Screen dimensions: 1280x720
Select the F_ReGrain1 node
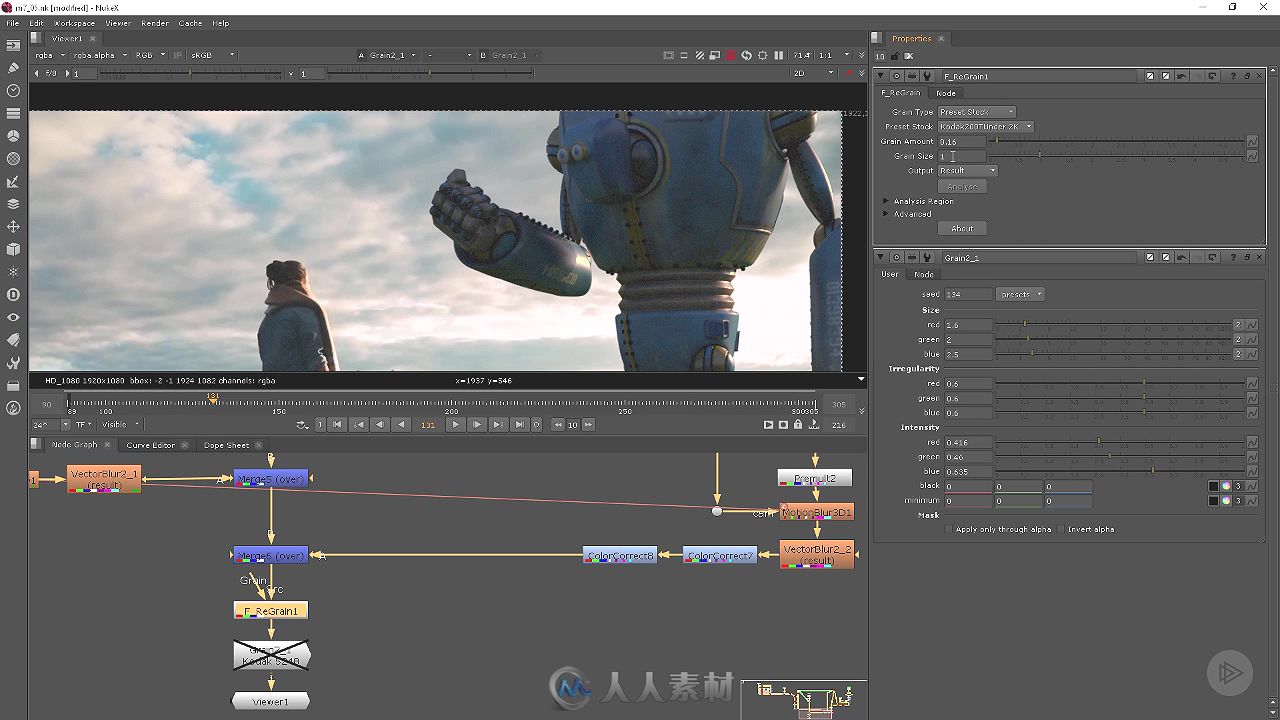click(271, 611)
